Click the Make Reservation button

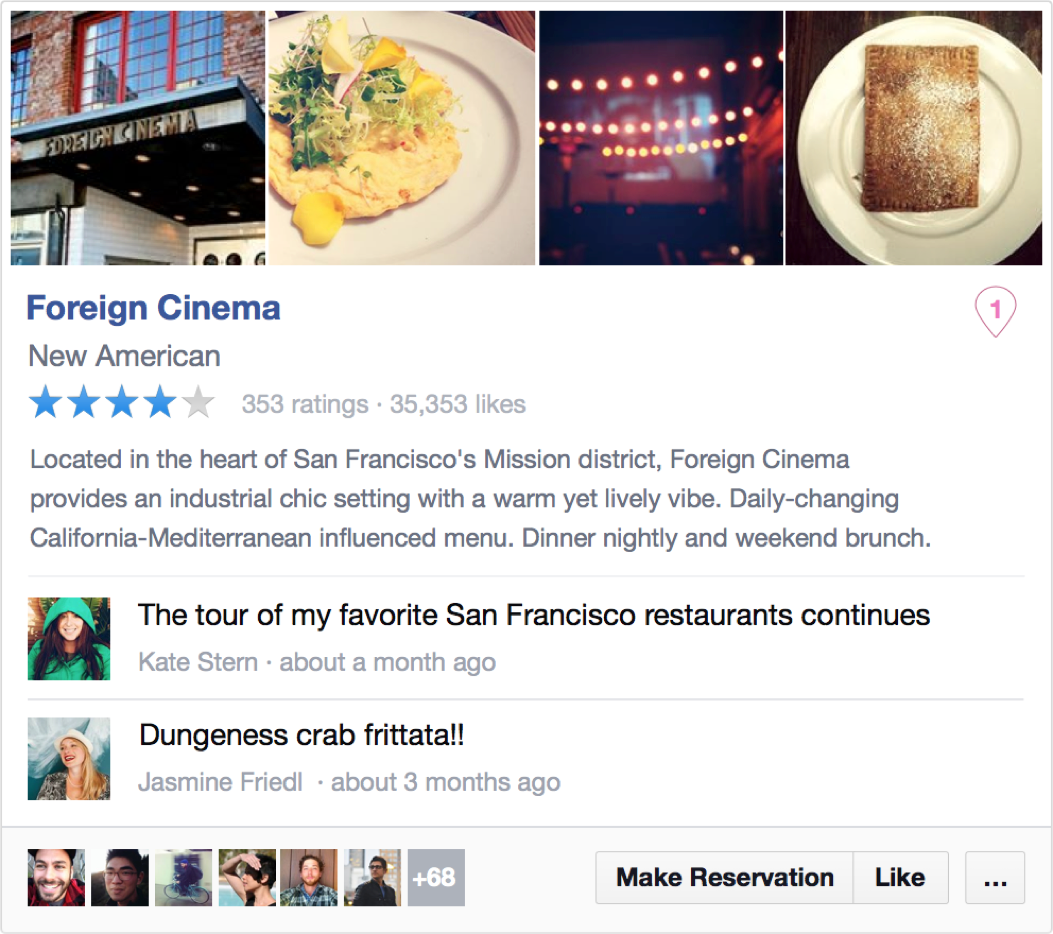click(724, 877)
